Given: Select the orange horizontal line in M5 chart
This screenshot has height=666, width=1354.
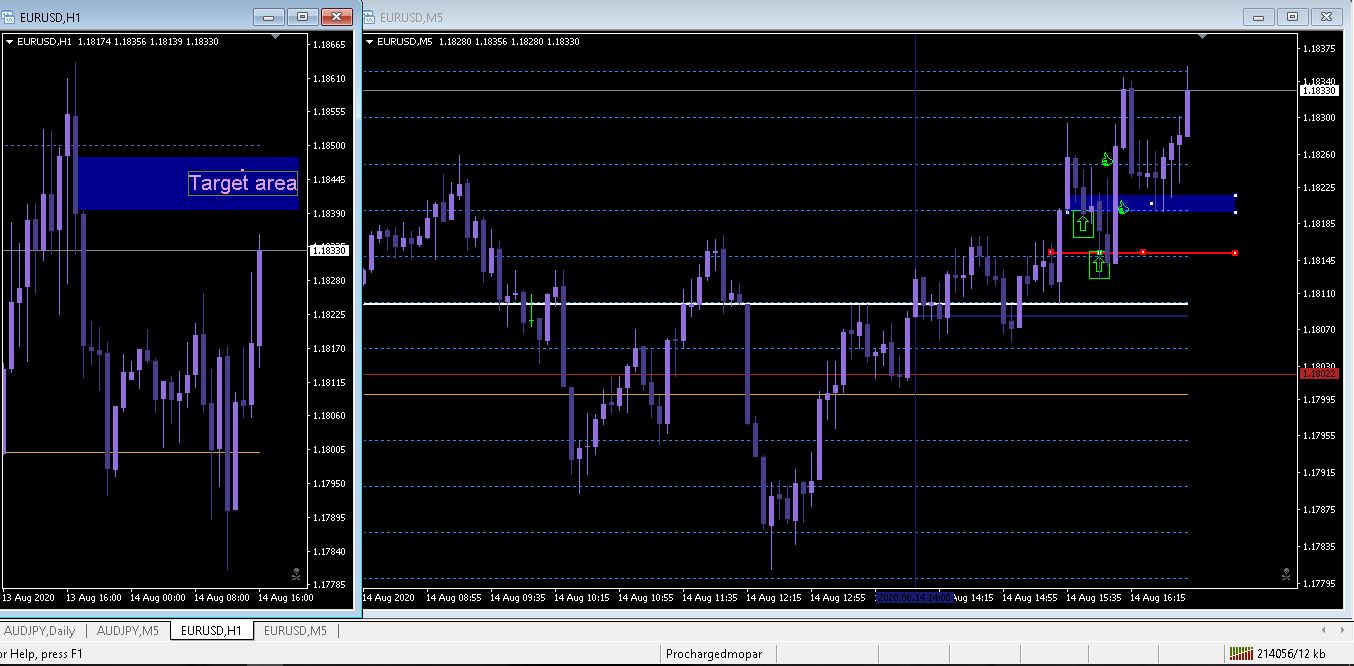Looking at the screenshot, I should coord(775,394).
